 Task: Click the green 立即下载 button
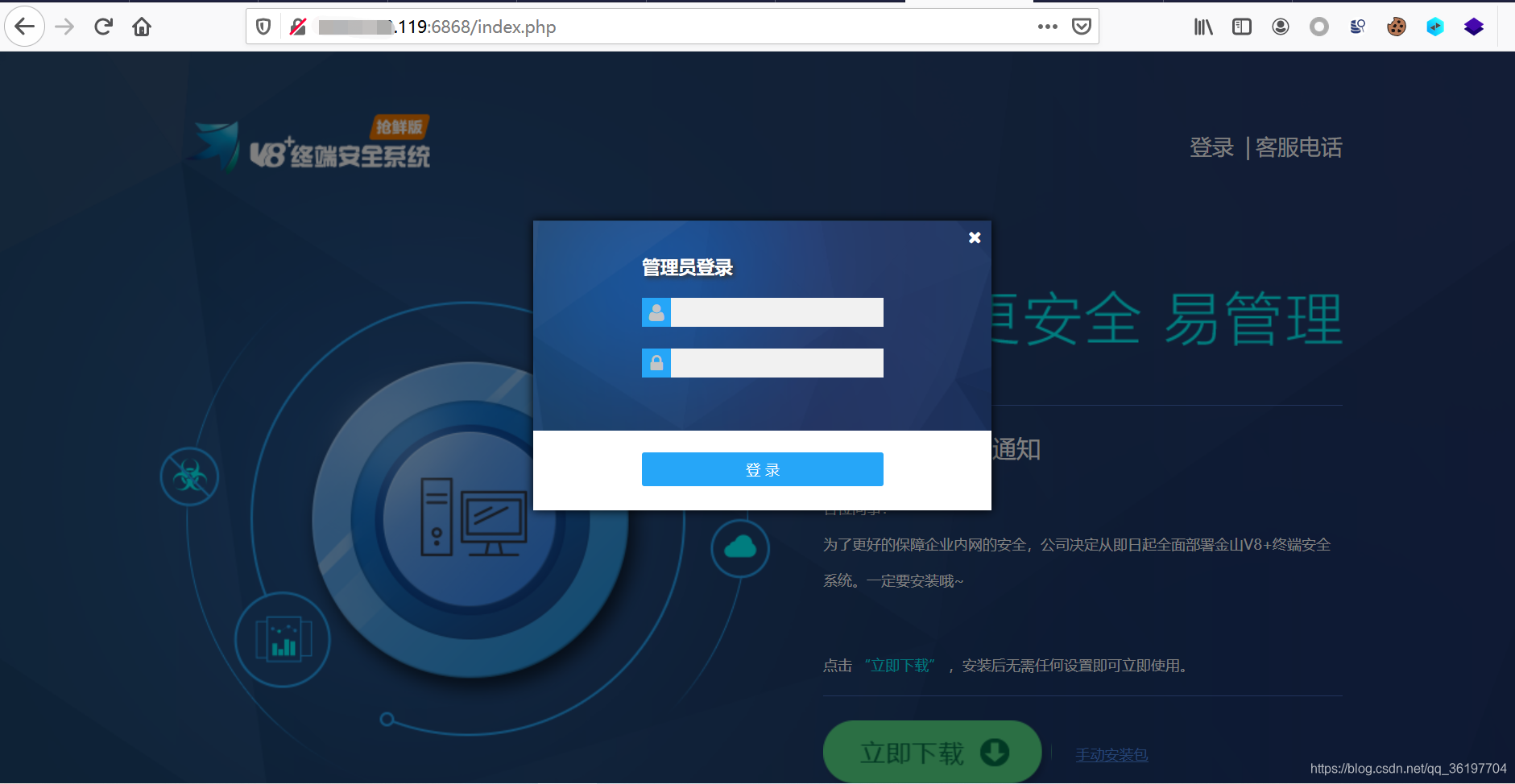pyautogui.click(x=932, y=752)
